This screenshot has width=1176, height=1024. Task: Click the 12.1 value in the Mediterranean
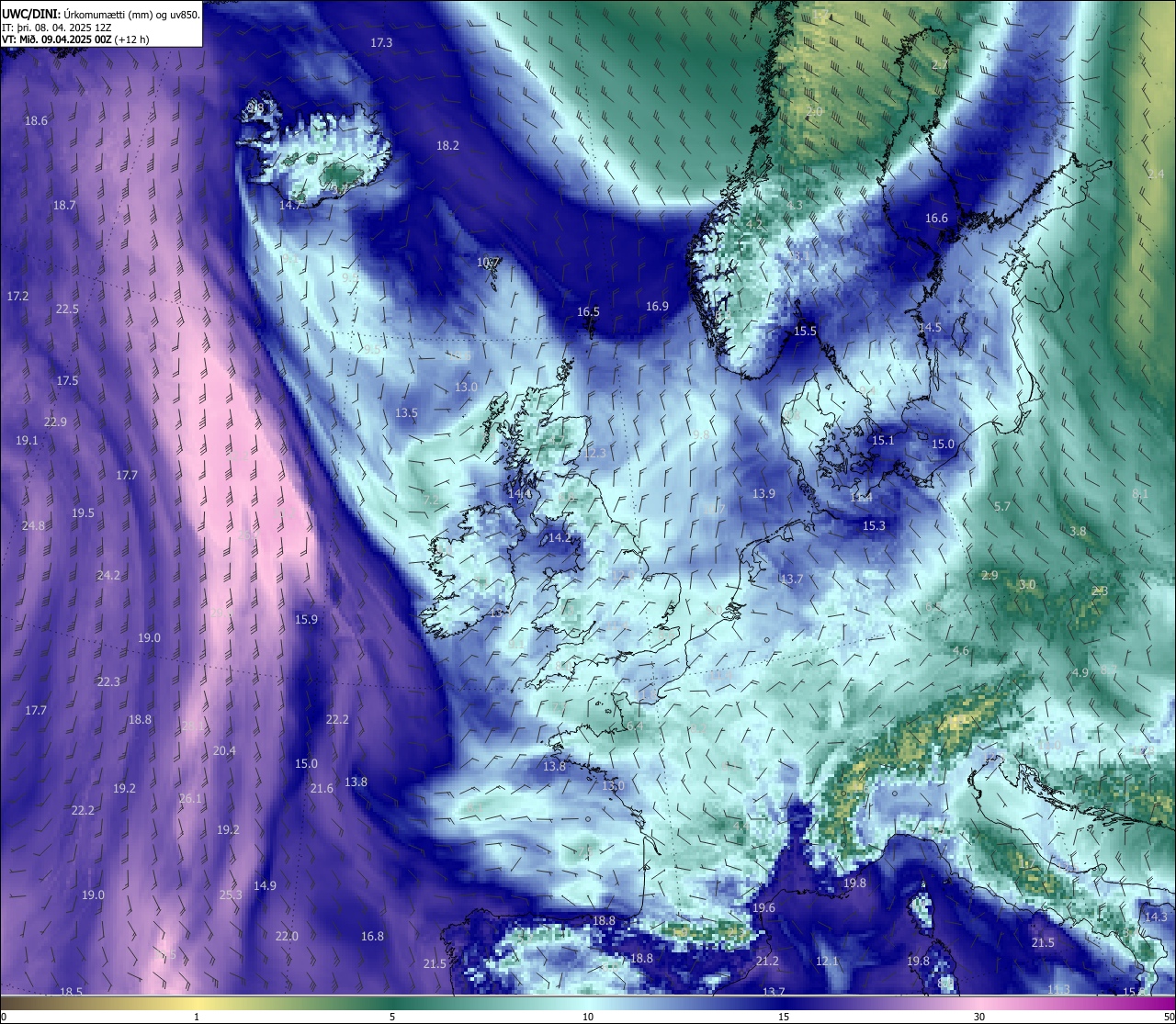827,961
